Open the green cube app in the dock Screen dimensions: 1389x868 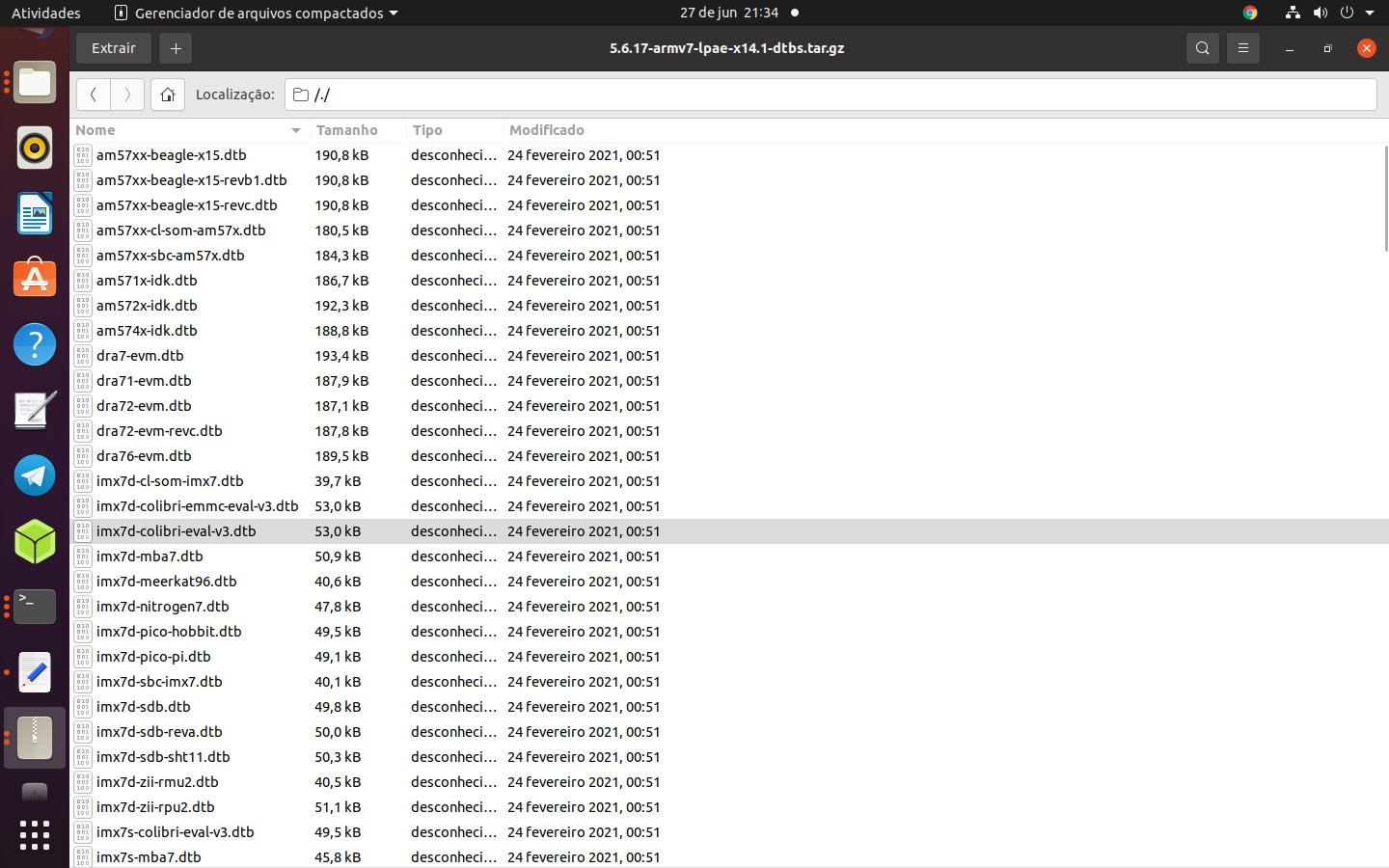pyautogui.click(x=35, y=541)
